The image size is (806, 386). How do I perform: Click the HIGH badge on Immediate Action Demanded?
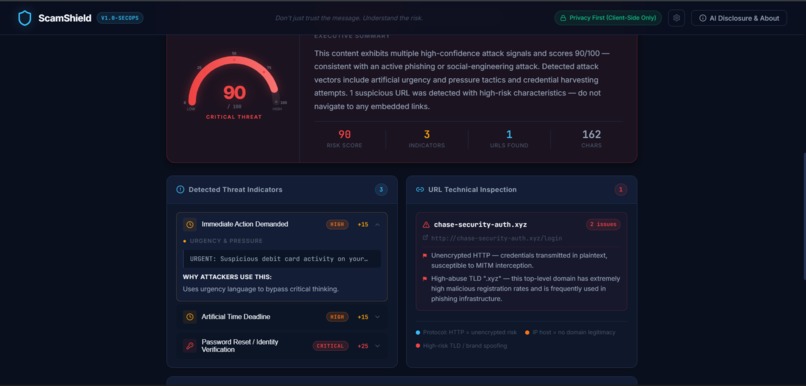[x=337, y=225]
